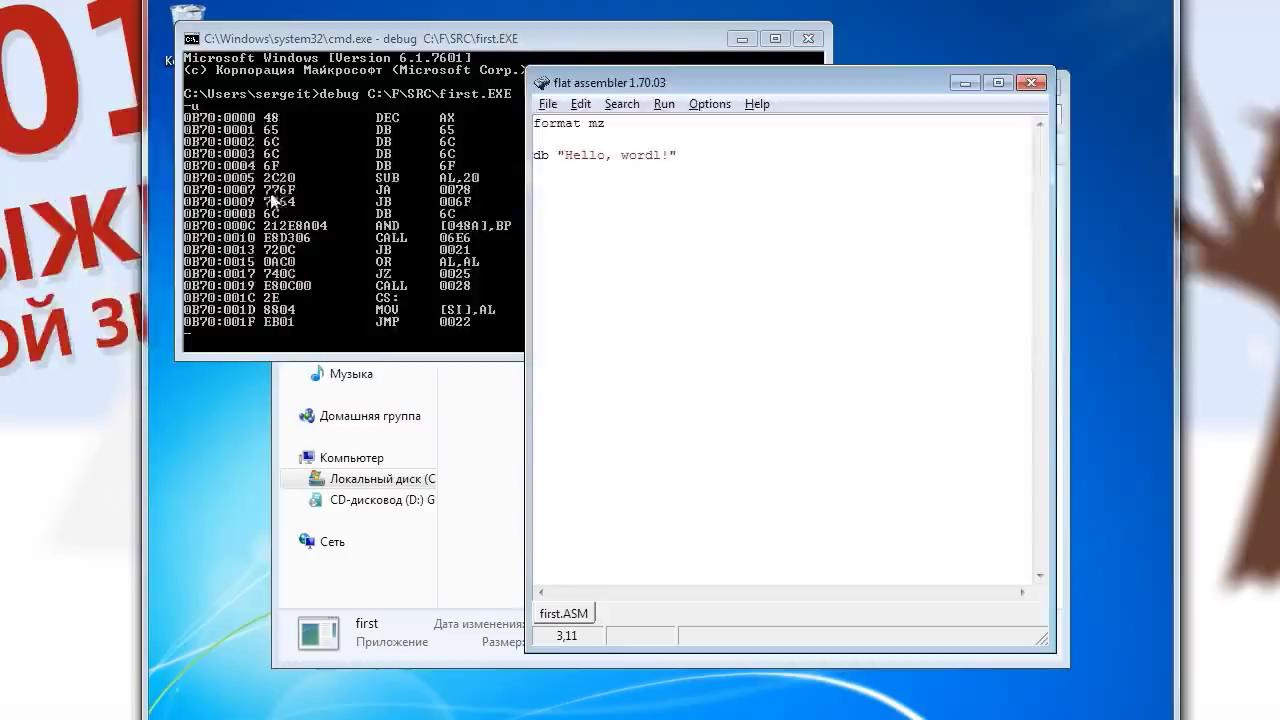
Task: Click the cmd.exe window system icon
Action: tap(192, 39)
